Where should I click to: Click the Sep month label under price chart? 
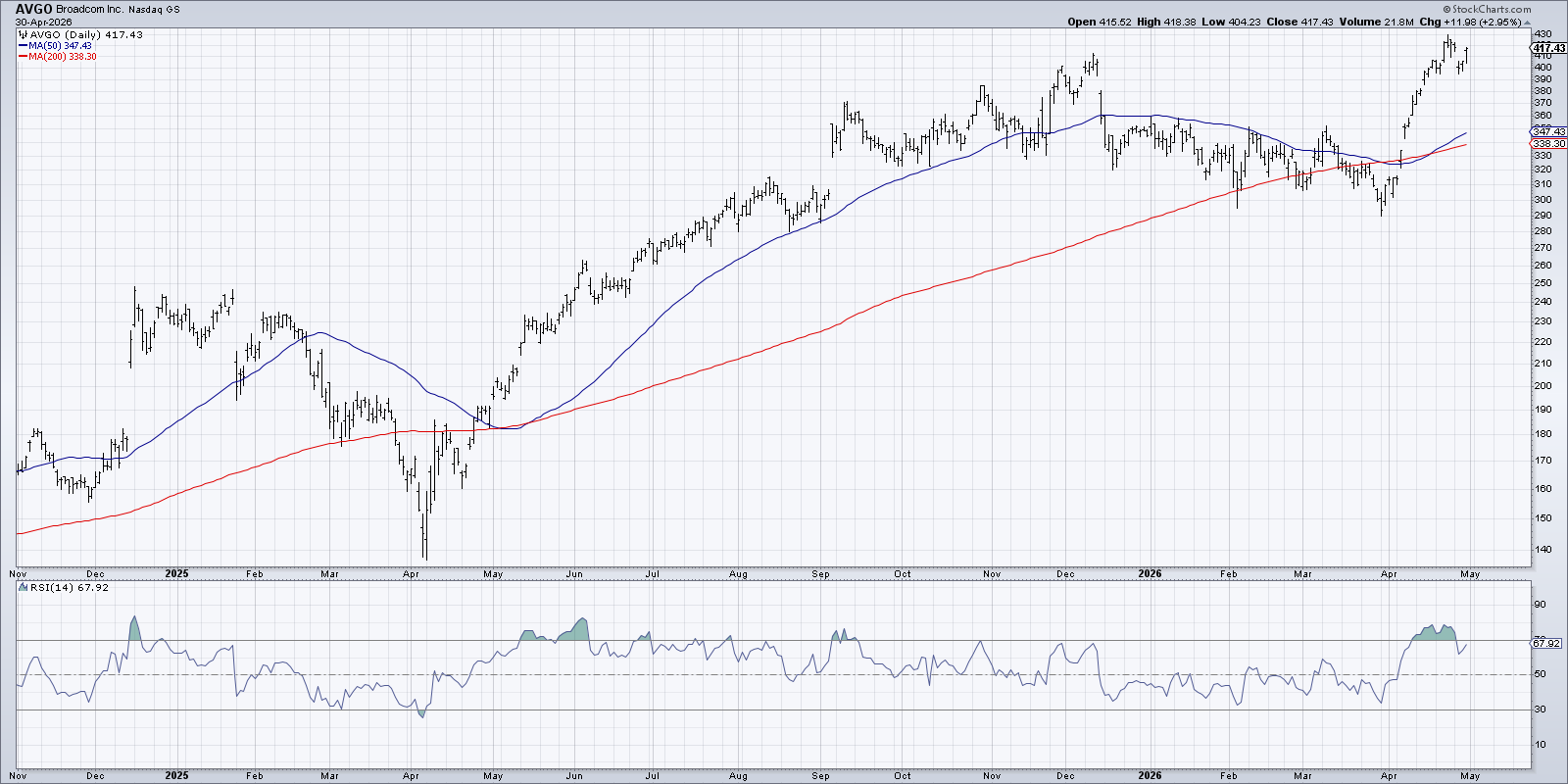820,574
